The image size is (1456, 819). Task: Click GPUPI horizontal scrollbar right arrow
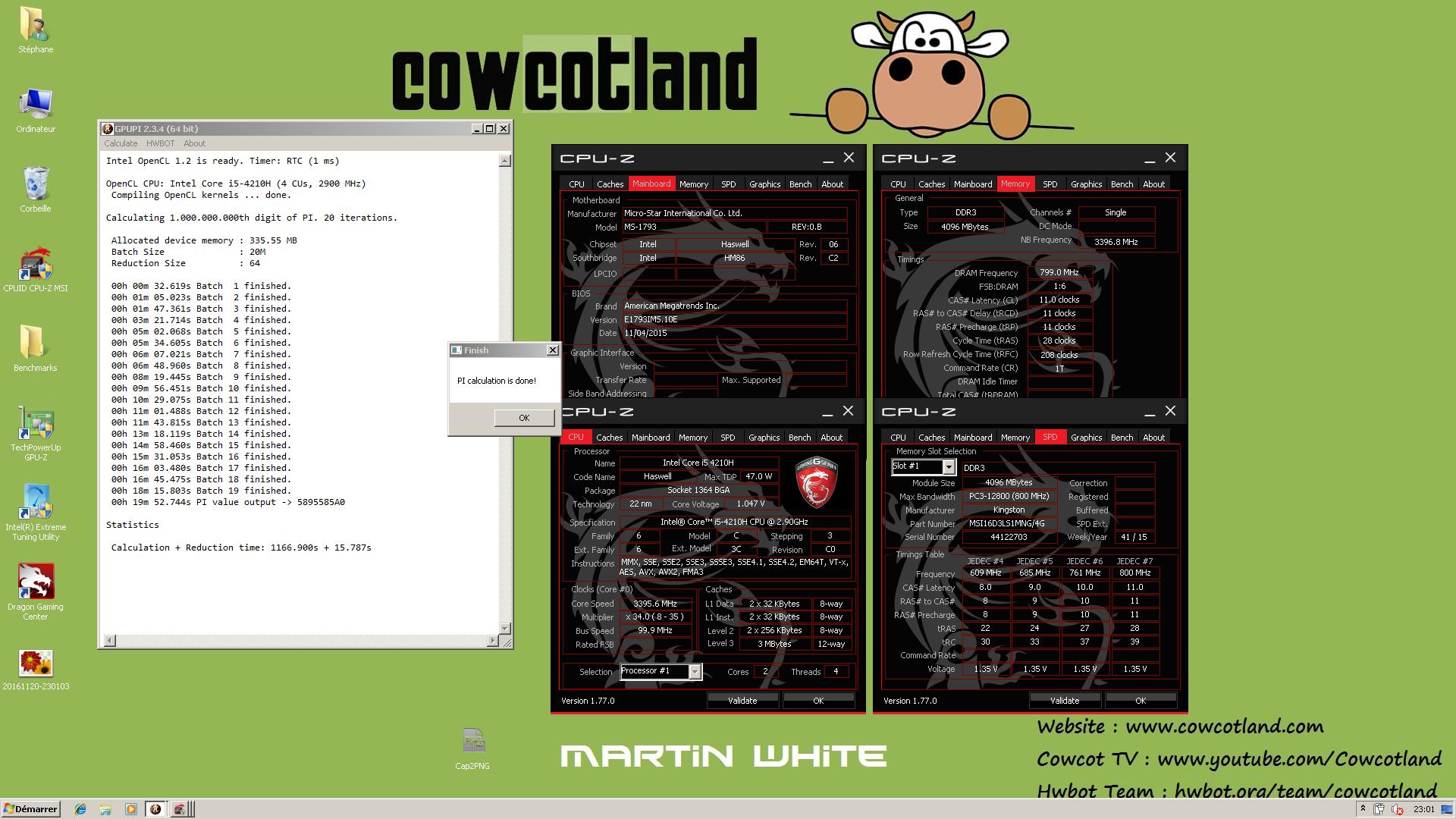pyautogui.click(x=493, y=641)
